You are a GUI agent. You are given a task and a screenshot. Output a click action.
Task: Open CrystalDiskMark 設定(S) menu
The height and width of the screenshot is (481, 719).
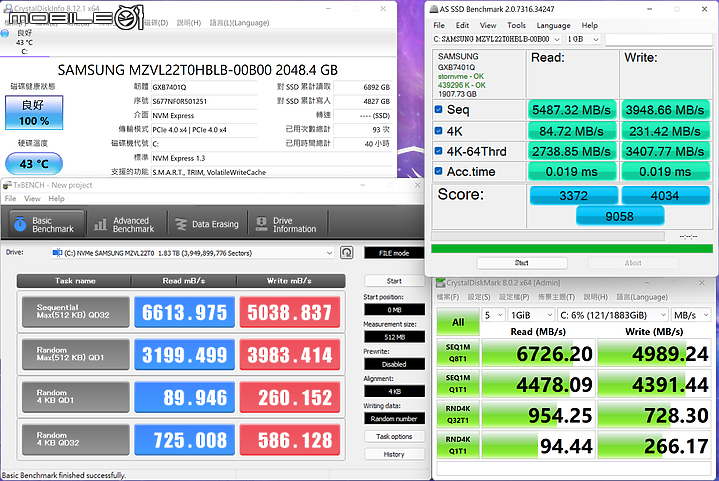(x=479, y=297)
